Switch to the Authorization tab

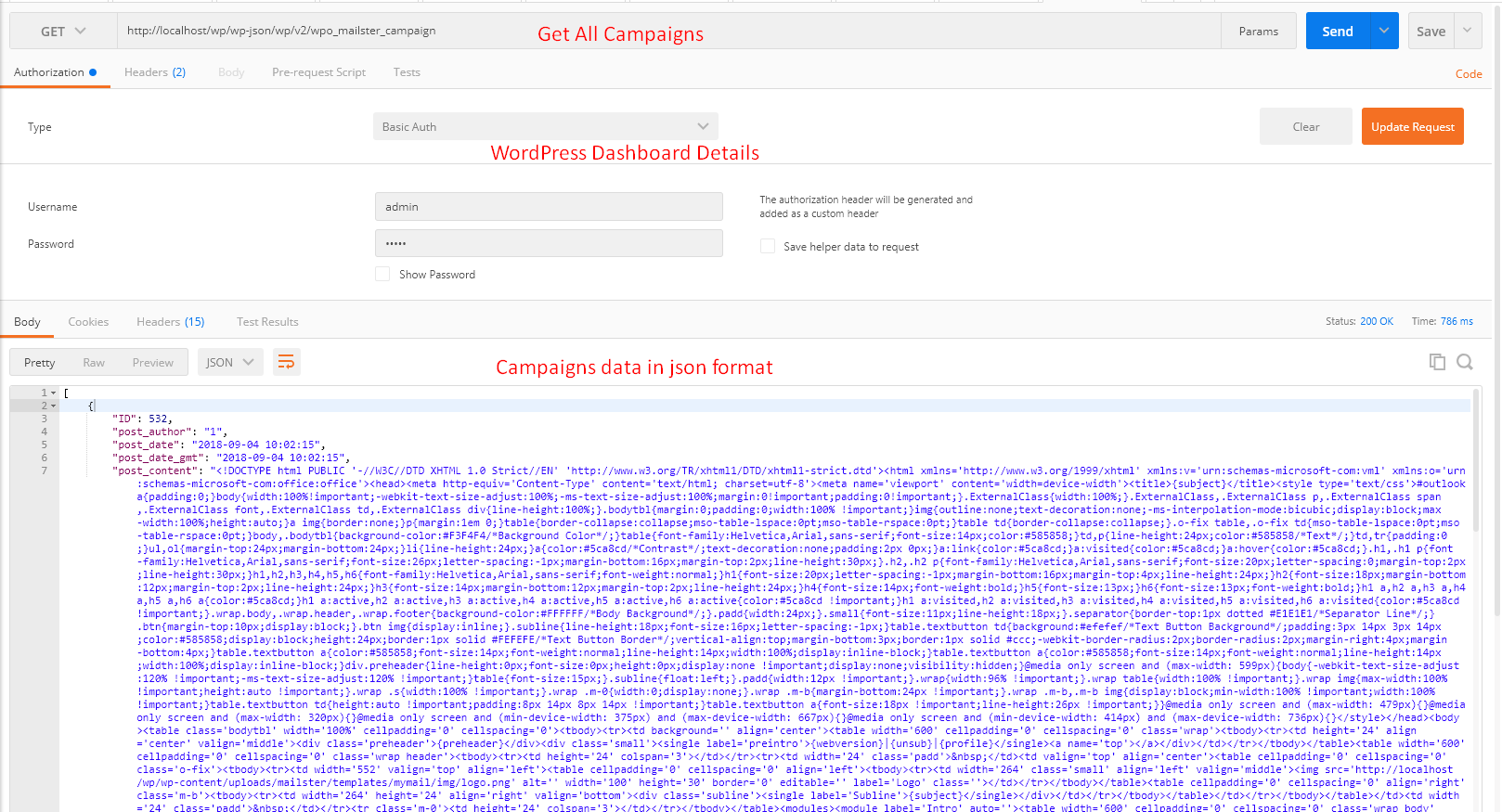coord(55,72)
